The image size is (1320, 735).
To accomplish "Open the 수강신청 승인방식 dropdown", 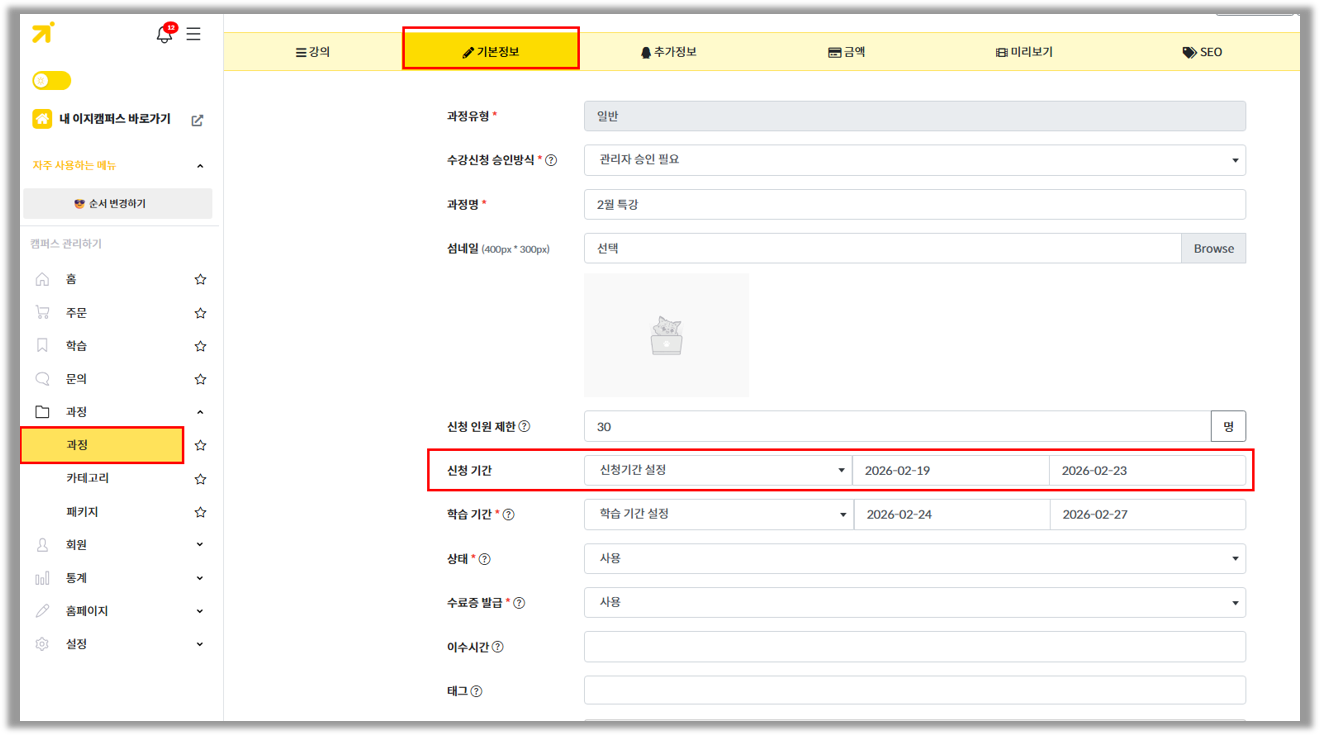I will pos(914,160).
